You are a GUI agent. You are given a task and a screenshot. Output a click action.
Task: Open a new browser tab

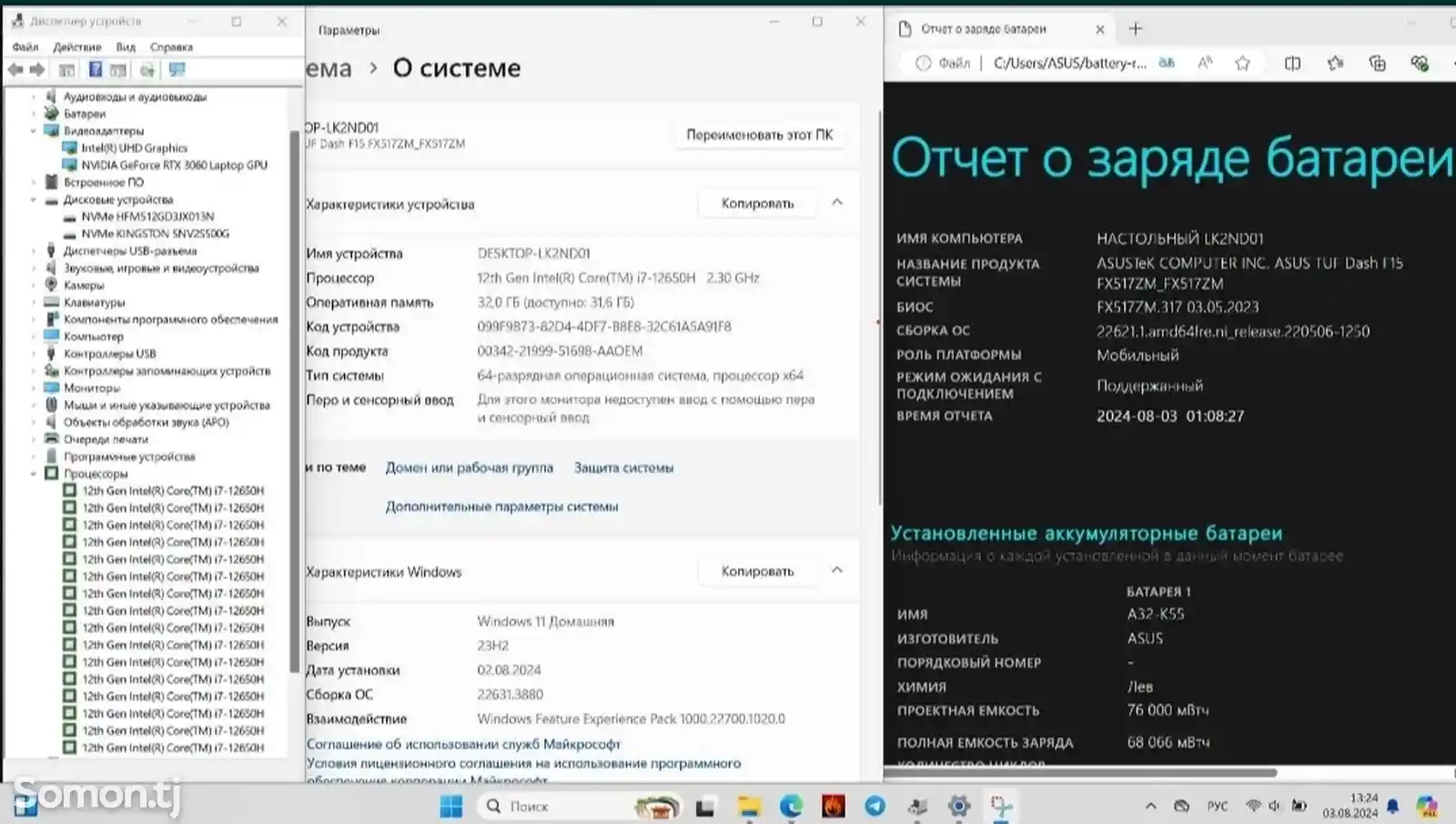pyautogui.click(x=1135, y=29)
